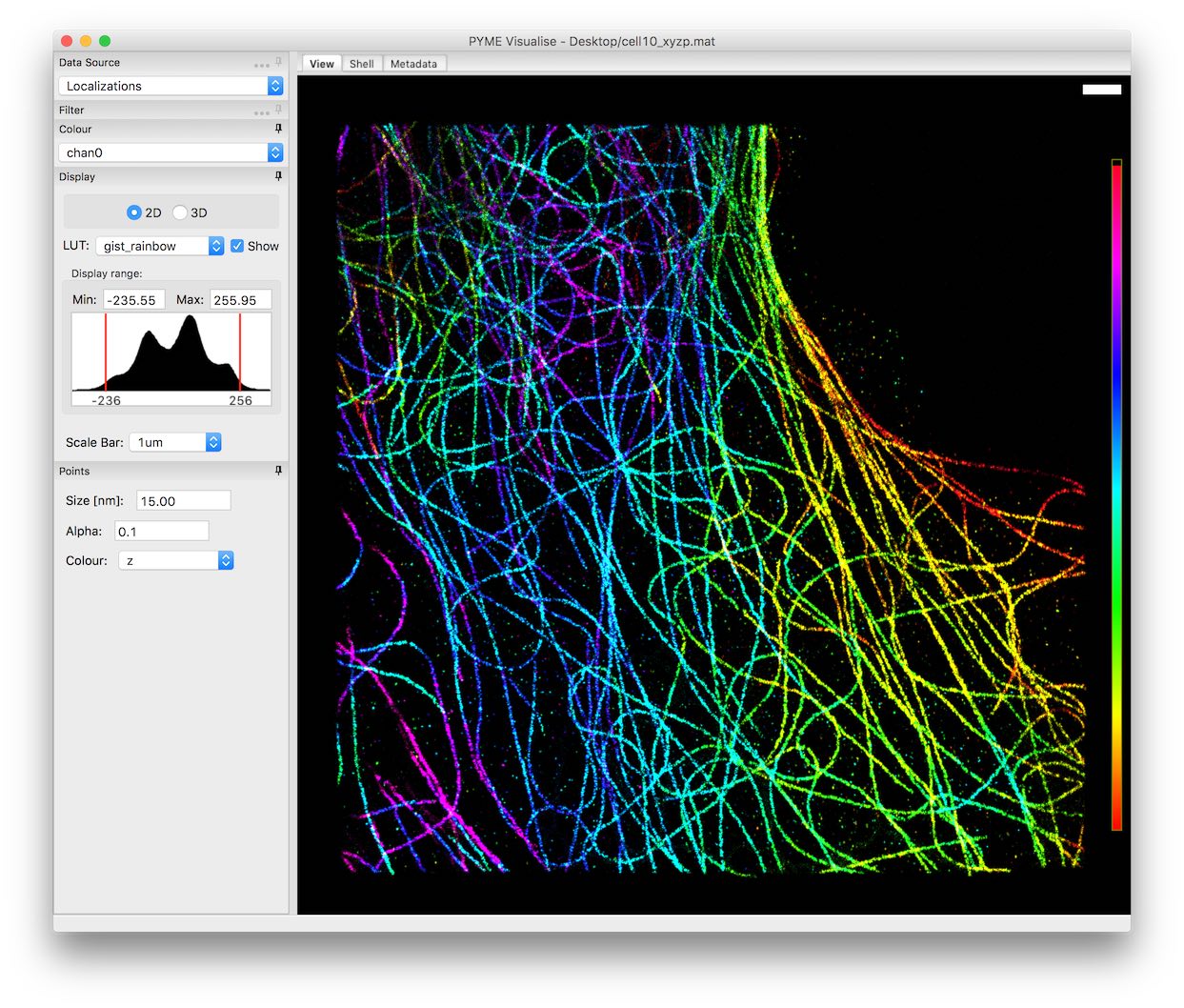The width and height of the screenshot is (1184, 1008).
Task: Unpin the Colour panel via pin icon
Action: coord(278,129)
